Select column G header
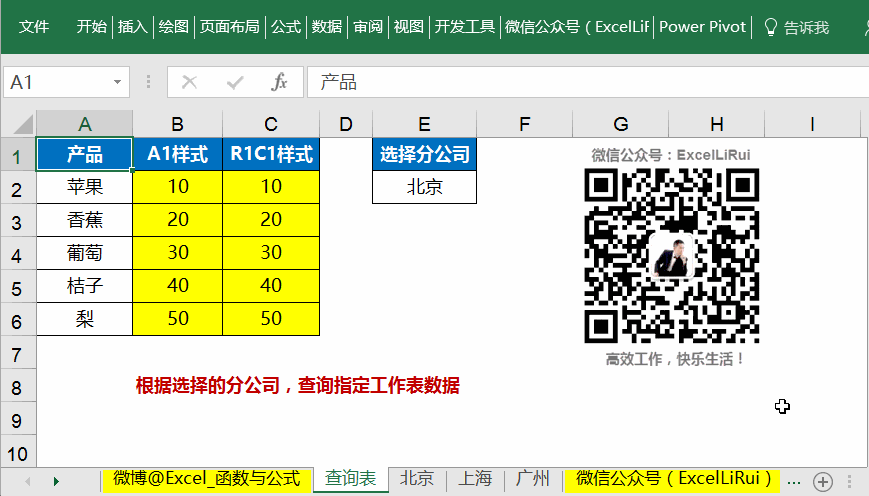Viewport: 869px width, 496px height. click(621, 124)
